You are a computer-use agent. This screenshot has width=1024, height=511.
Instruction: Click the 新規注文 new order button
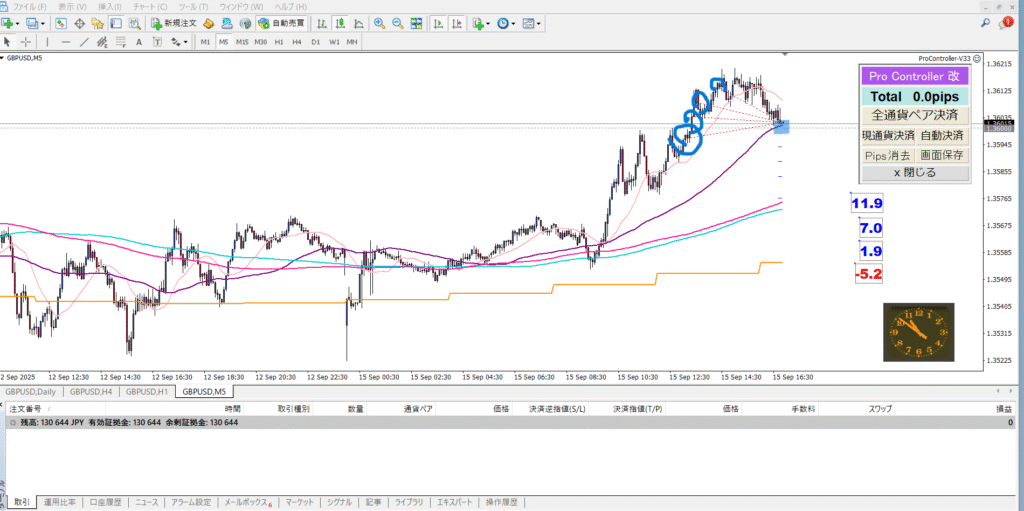pyautogui.click(x=176, y=23)
